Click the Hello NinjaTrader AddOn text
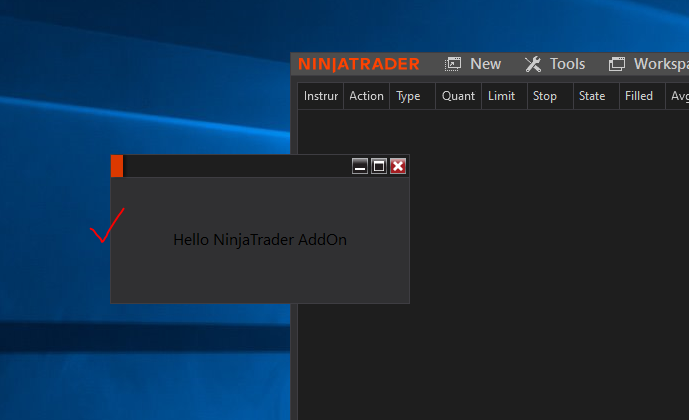Screen dimensions: 689x420 (260, 240)
